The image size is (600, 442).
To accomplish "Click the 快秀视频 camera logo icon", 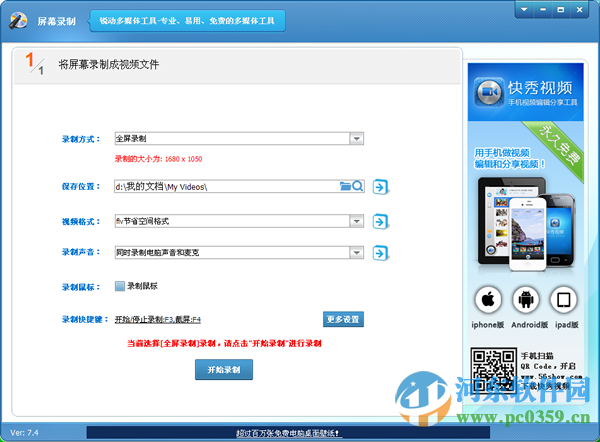I will pos(489,92).
